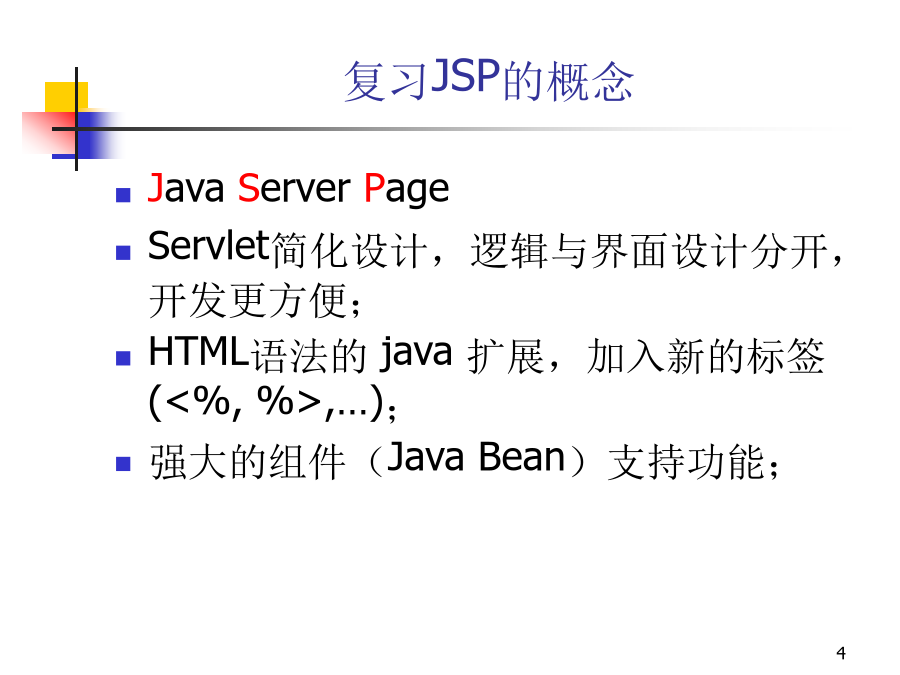The width and height of the screenshot is (900, 675).
Task: Select the text Java Server Page
Action: 298,189
